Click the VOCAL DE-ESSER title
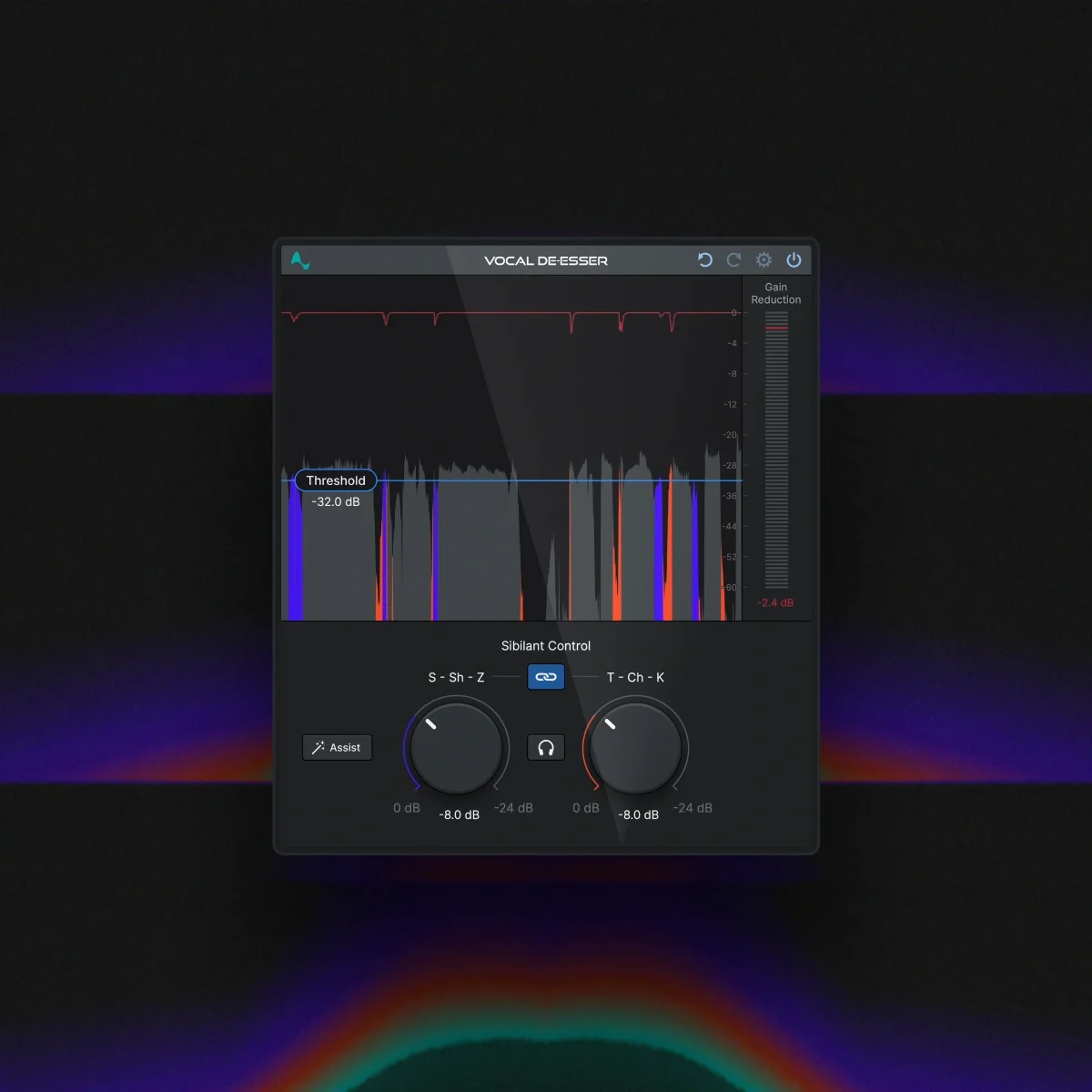Viewport: 1092px width, 1092px height. pos(546,261)
